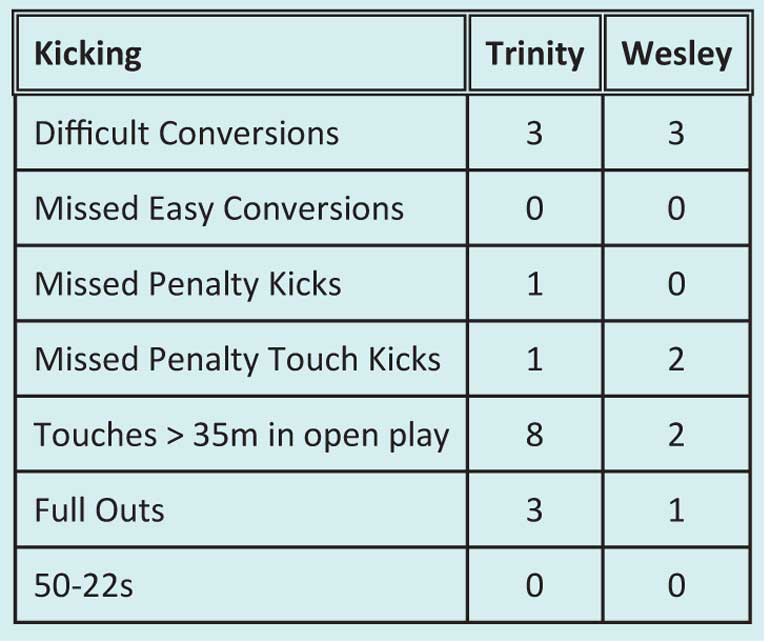
Task: Click the Kicking header cell
Action: [241, 53]
